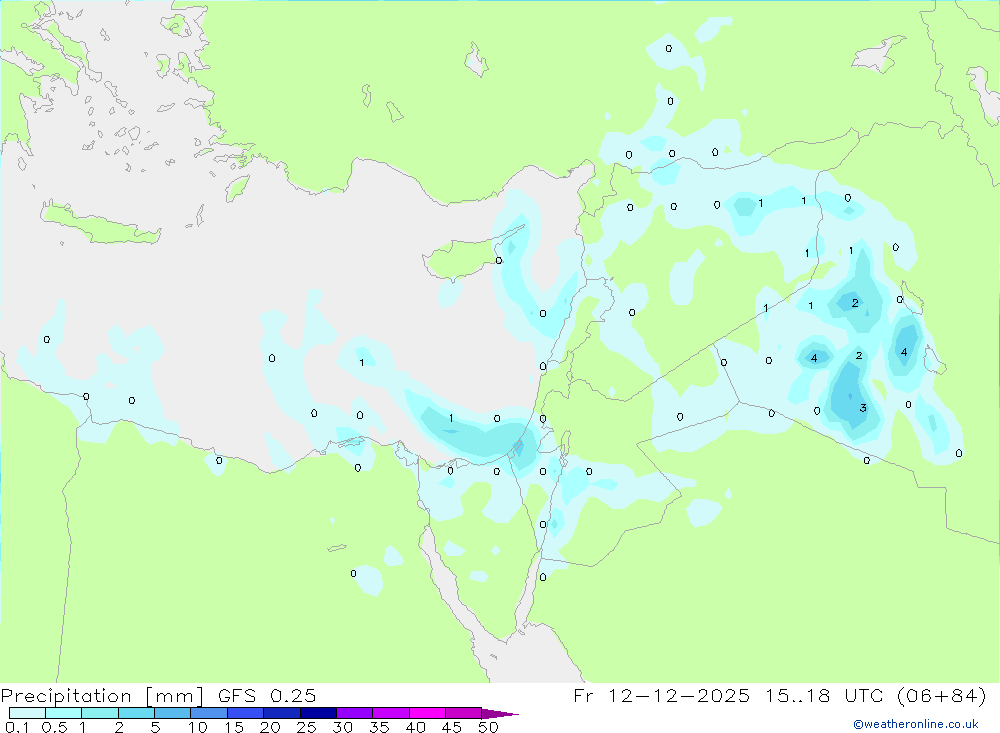1000x733 pixels.
Task: Open the weatheronline.co.uk copyright link
Action: tap(915, 724)
